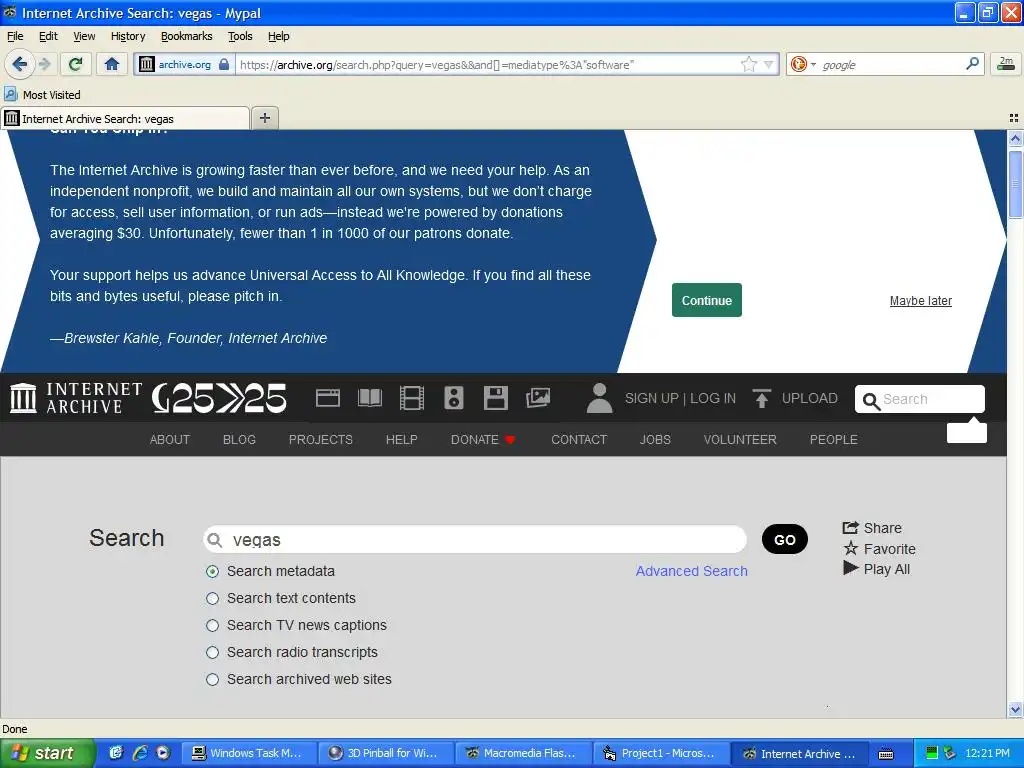The image size is (1024, 768).
Task: Select Search text contents radio option
Action: (x=212, y=598)
